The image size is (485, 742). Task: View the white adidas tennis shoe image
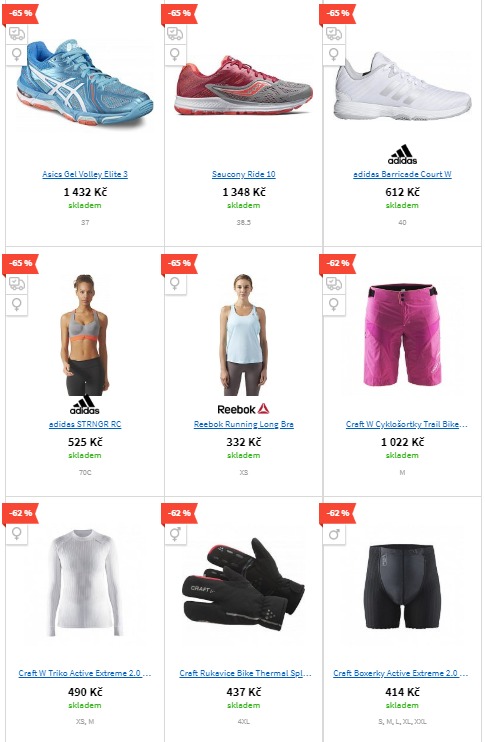click(x=402, y=86)
